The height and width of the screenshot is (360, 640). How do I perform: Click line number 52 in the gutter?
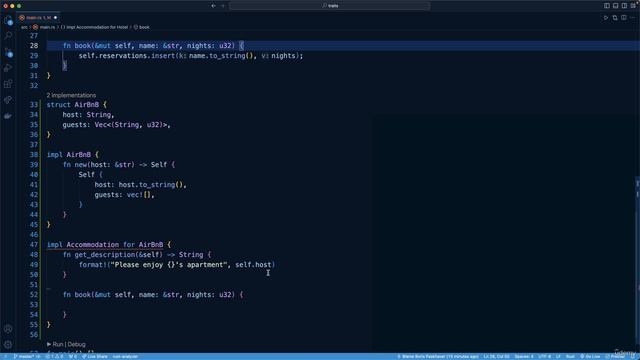click(x=33, y=295)
